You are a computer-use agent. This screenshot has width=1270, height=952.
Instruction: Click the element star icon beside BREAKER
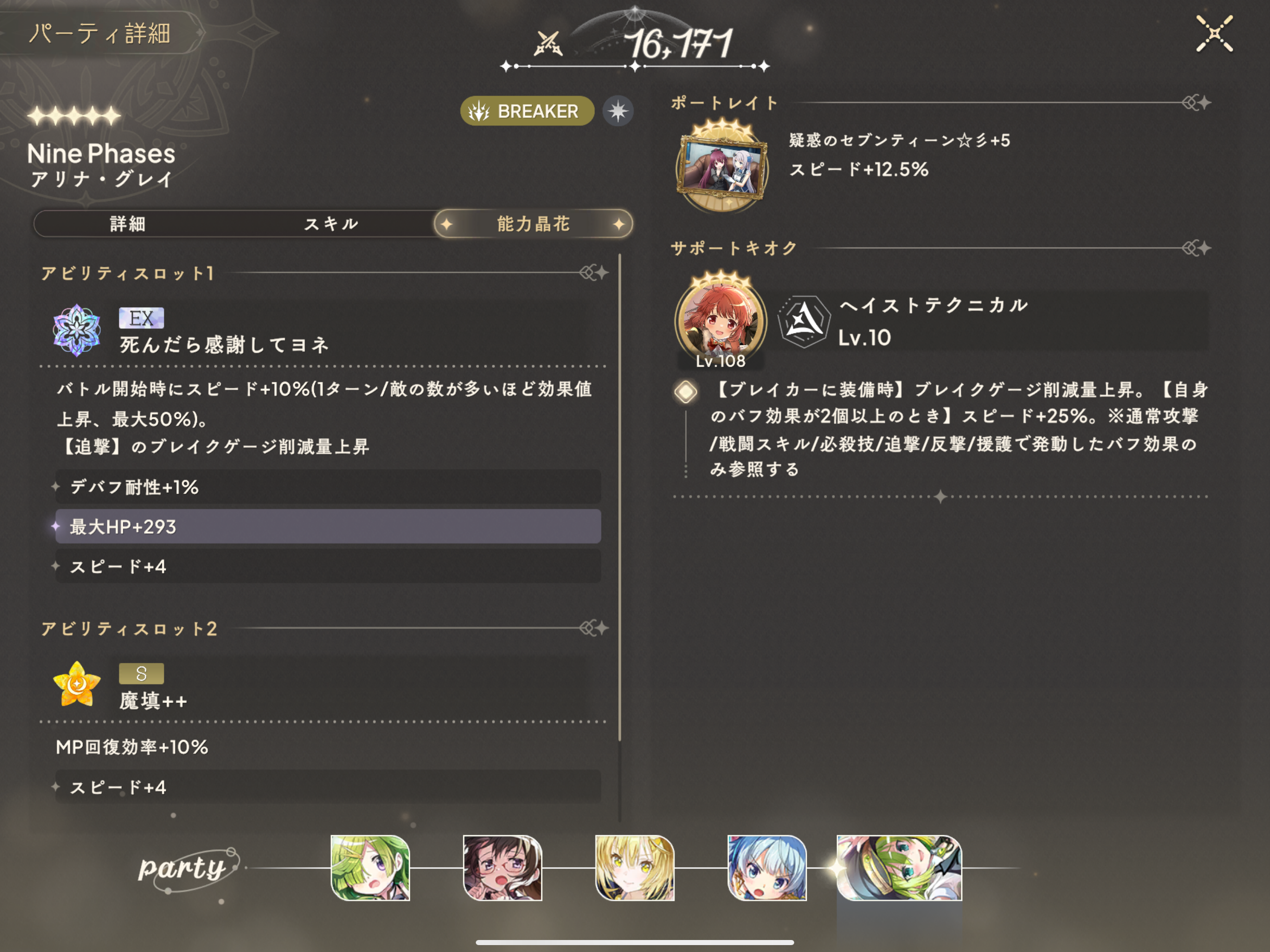tap(618, 111)
